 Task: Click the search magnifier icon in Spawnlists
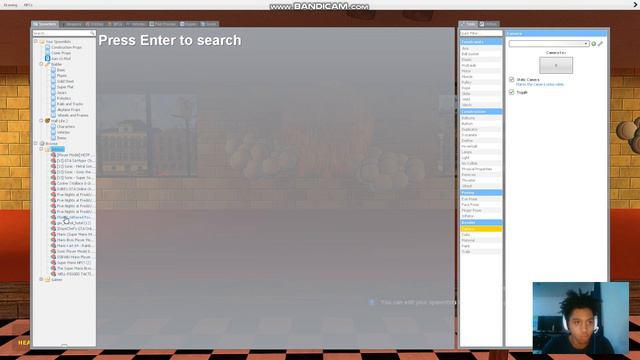point(93,33)
